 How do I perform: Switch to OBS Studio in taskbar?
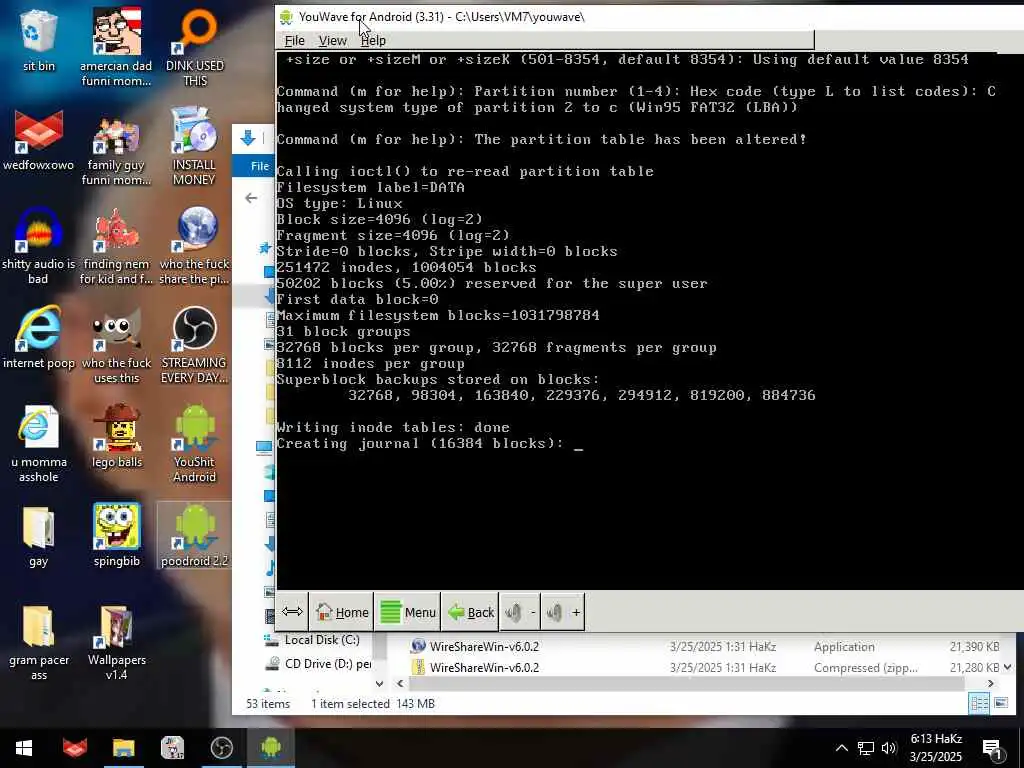click(222, 748)
